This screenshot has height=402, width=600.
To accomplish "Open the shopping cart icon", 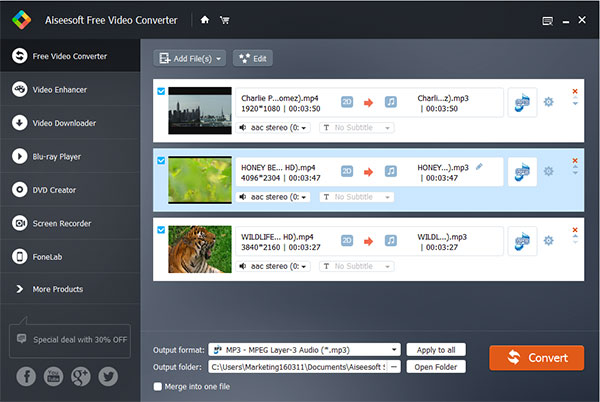I will click(x=225, y=20).
